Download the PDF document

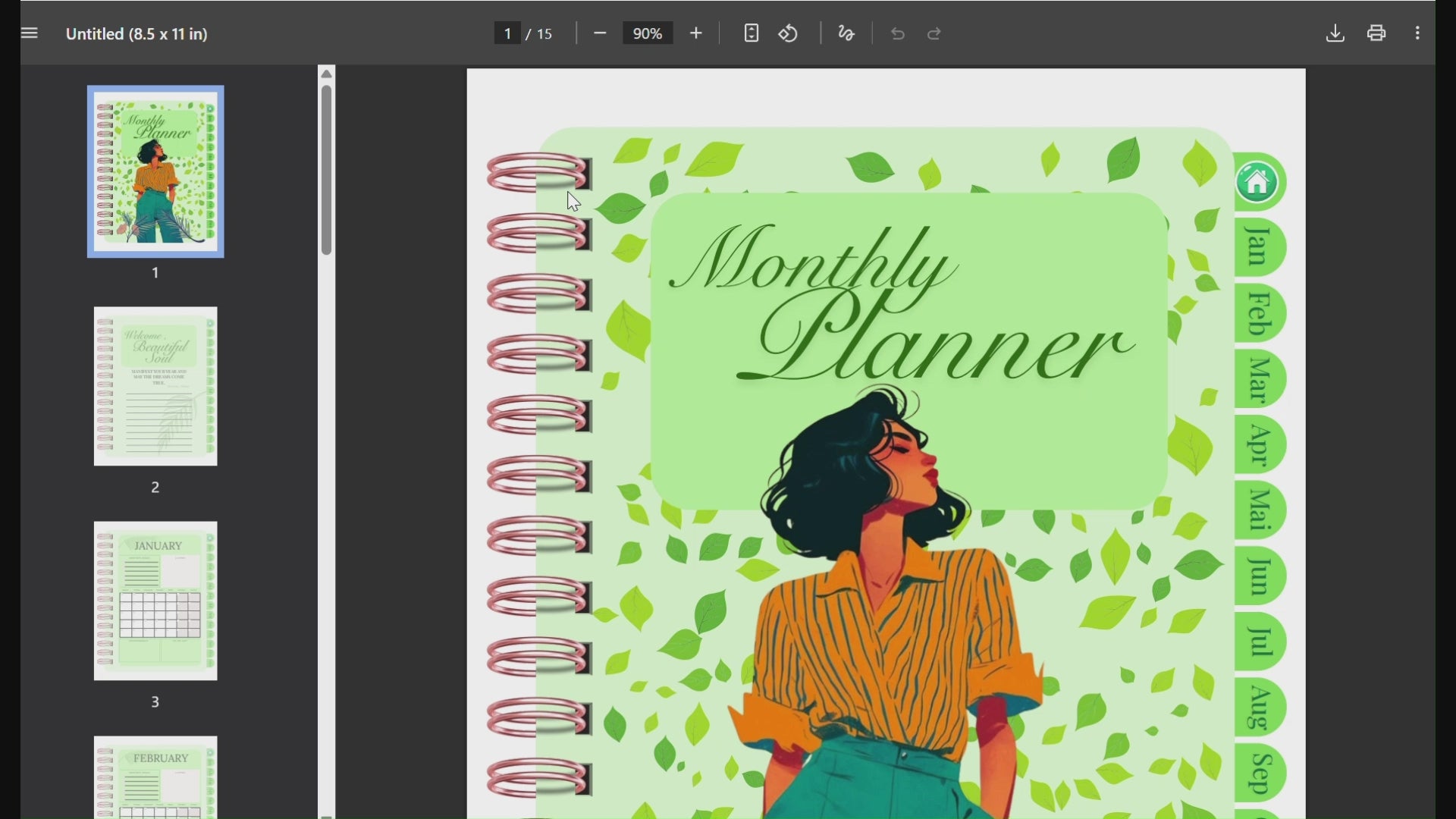pos(1335,33)
